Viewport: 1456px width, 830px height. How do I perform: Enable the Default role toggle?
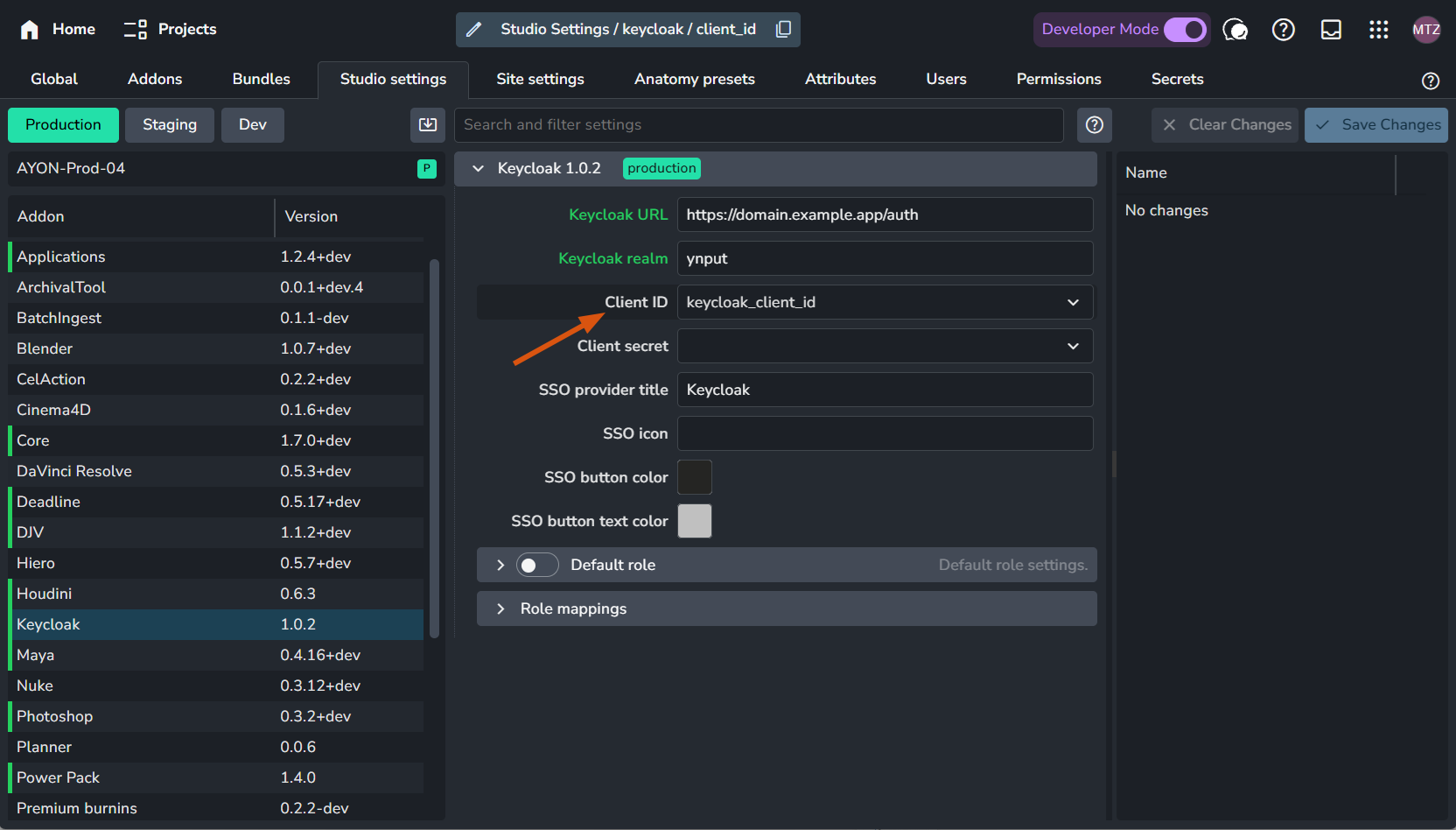537,566
